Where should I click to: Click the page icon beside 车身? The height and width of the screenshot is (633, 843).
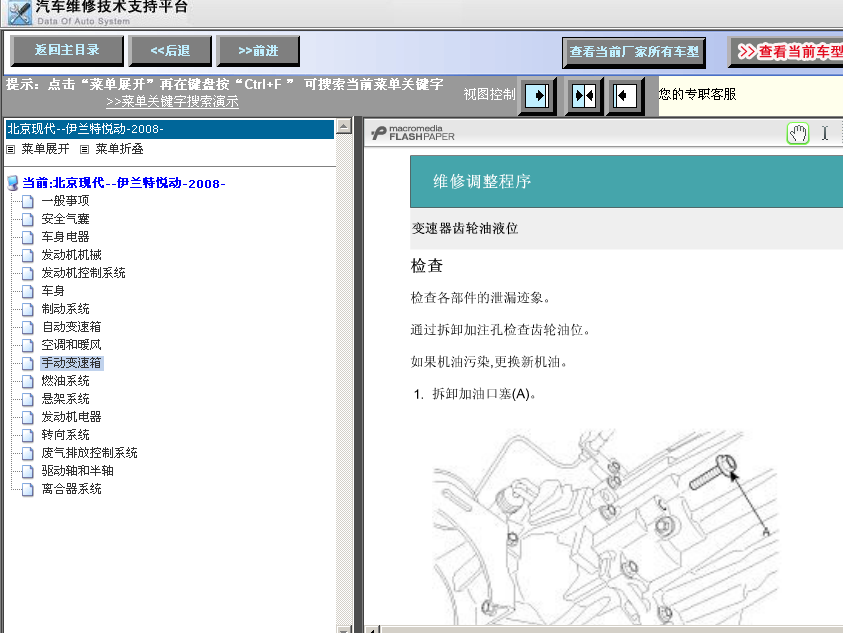(27, 291)
